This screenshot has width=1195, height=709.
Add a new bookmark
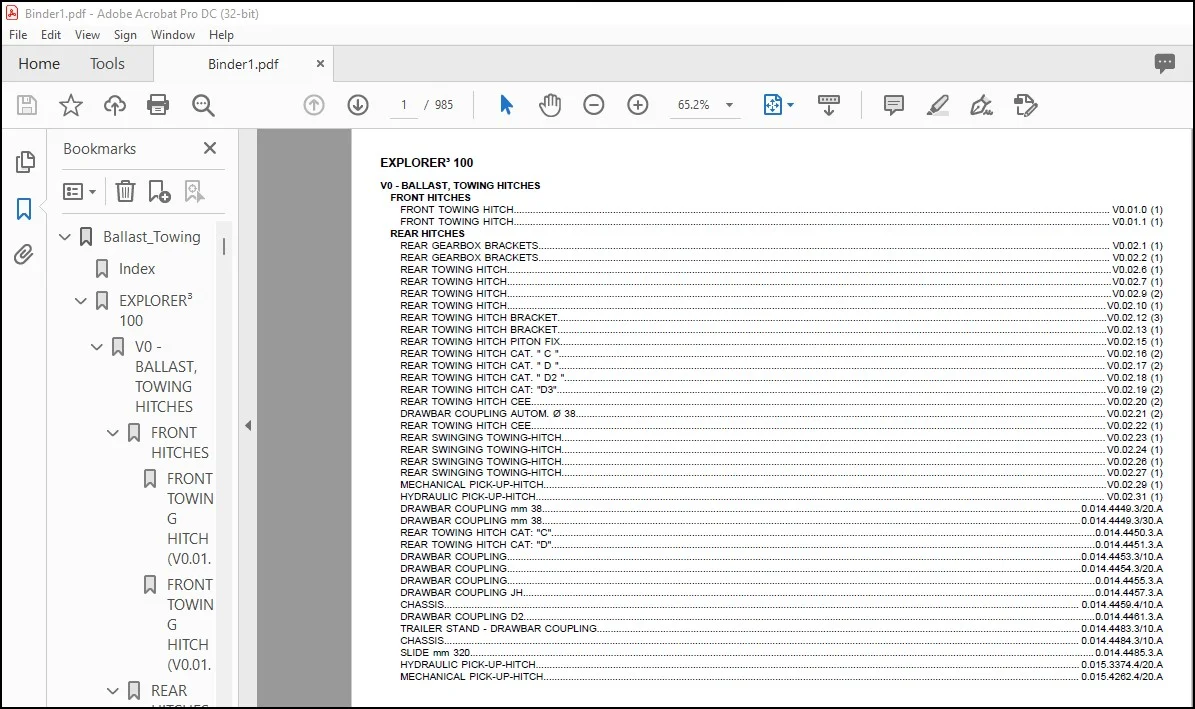click(159, 191)
